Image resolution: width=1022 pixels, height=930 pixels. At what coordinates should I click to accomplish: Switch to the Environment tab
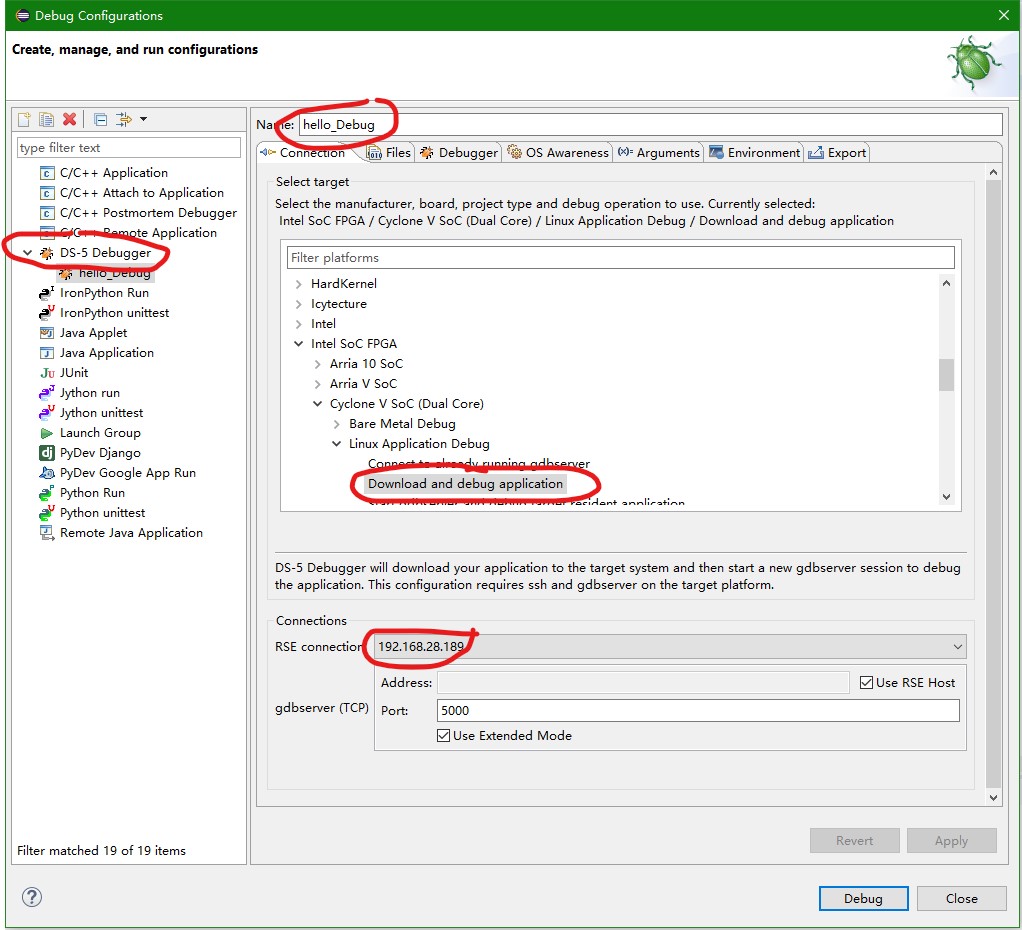pos(755,153)
